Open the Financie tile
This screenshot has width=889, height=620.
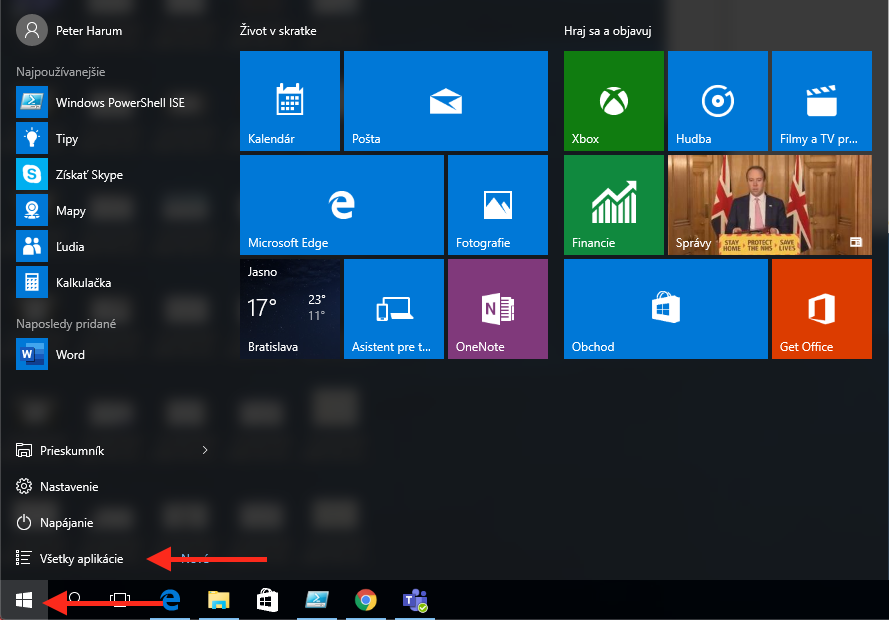pos(613,204)
